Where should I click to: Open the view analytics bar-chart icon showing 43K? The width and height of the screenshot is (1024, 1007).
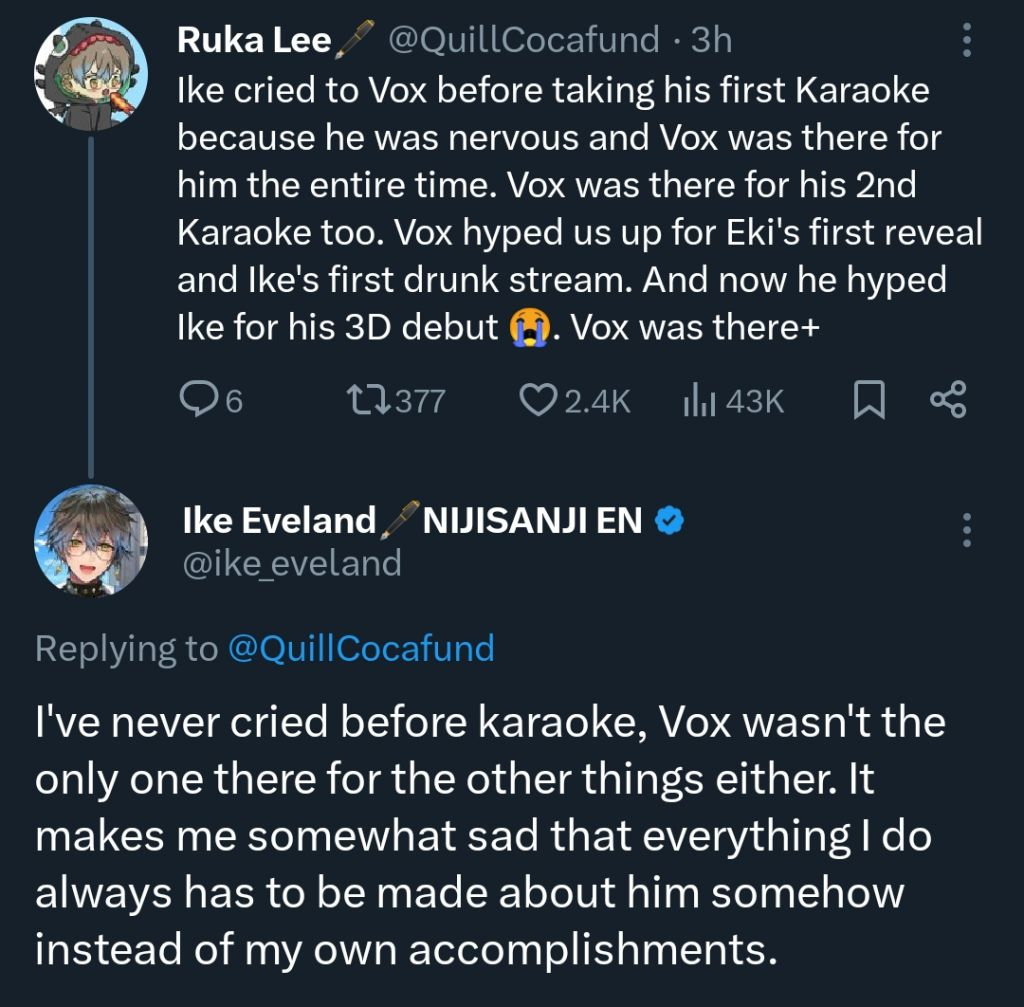coord(696,401)
